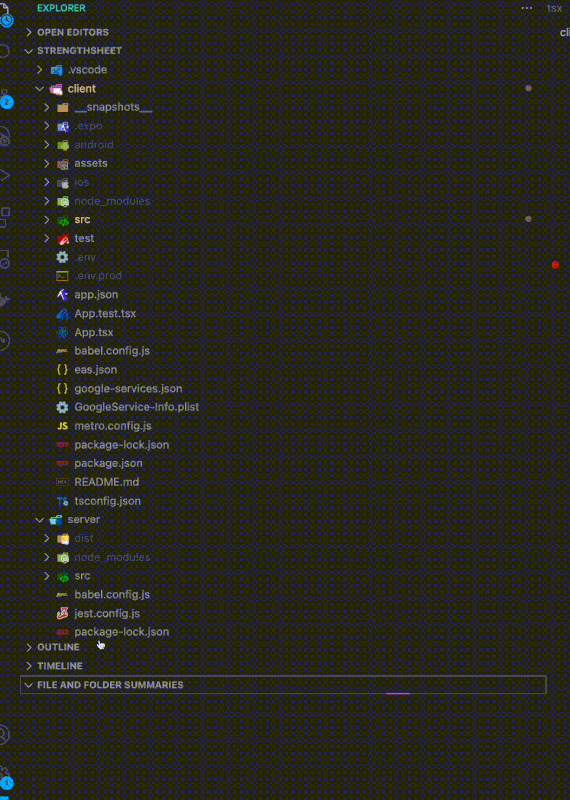
Task: Click the App.tsx React file icon
Action: 62,333
